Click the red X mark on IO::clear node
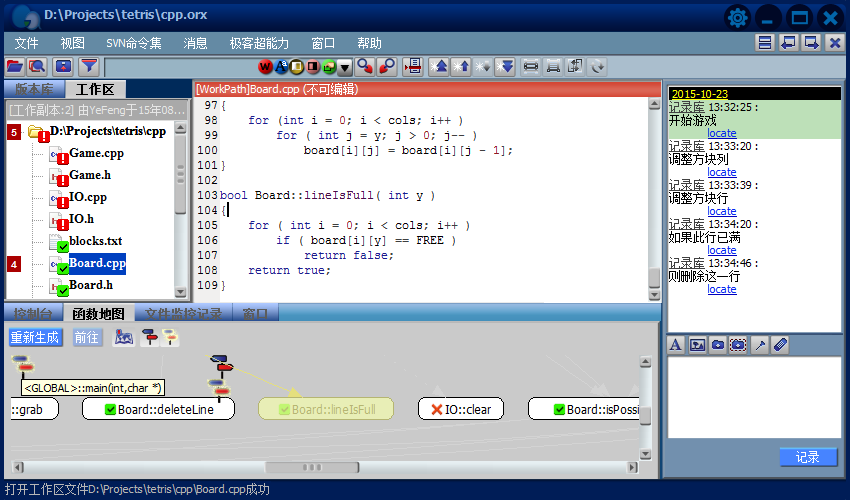The image size is (850, 500). tap(436, 409)
